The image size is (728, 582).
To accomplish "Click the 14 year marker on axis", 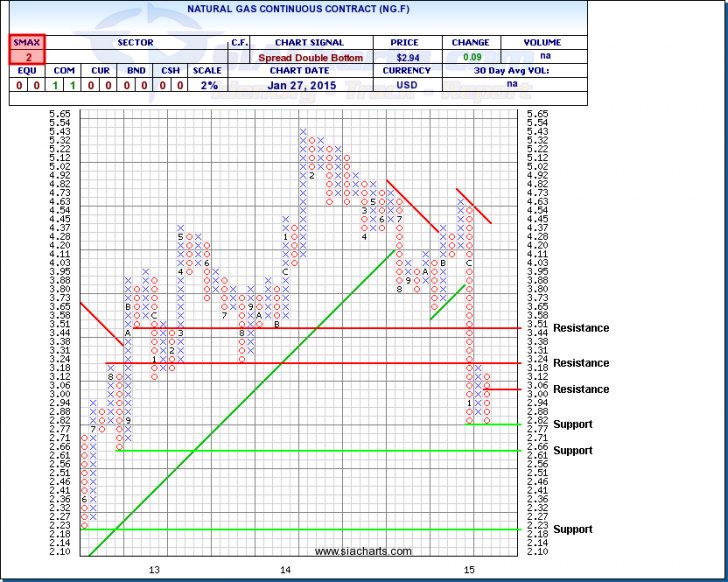I will click(286, 570).
